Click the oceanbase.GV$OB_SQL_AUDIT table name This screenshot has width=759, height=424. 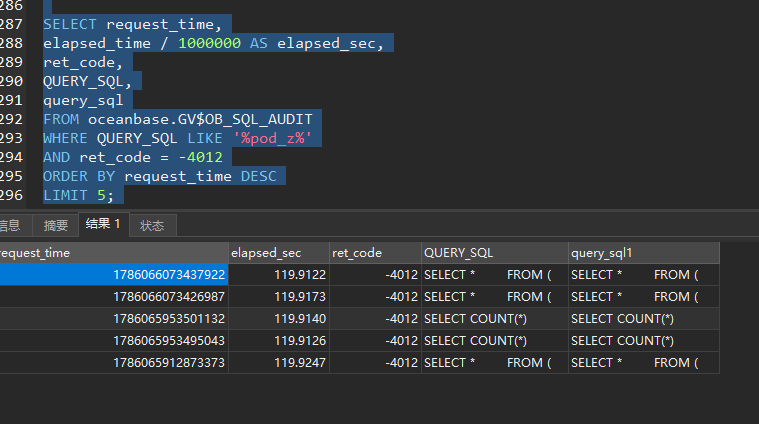[x=200, y=119]
